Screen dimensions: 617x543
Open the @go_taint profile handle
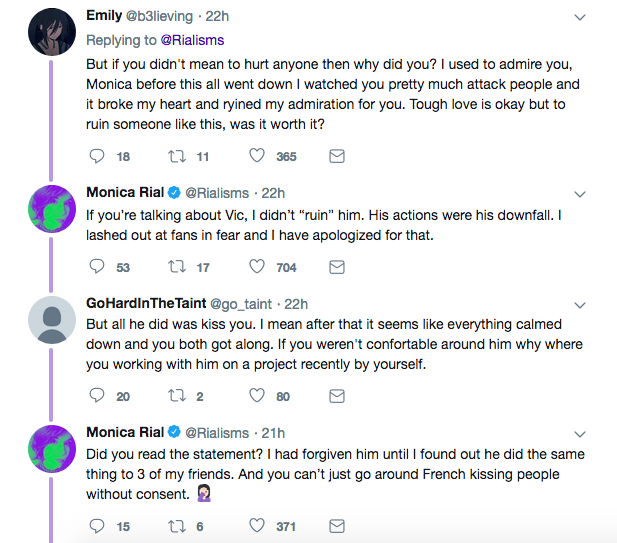pos(241,304)
